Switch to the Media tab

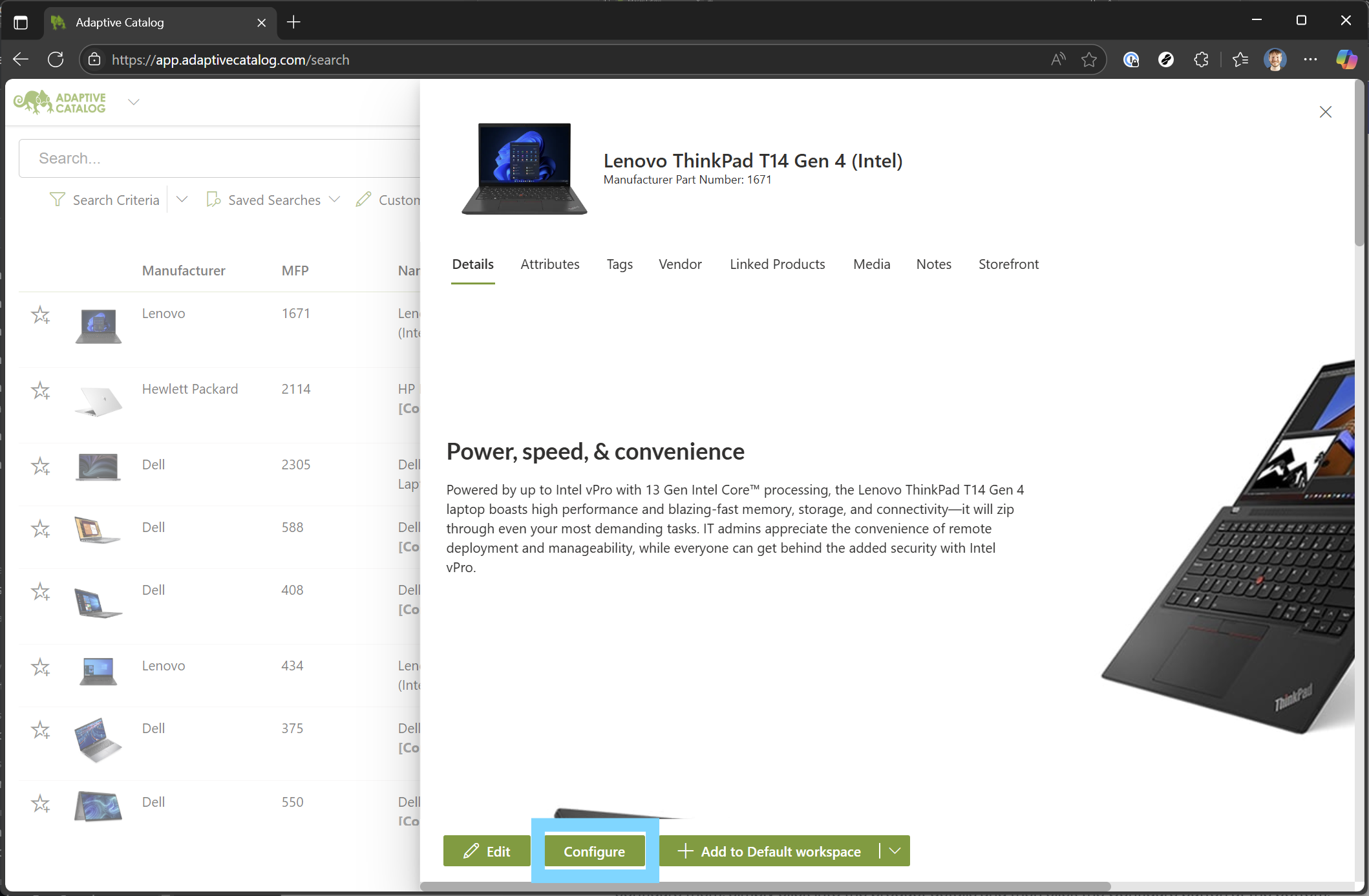pyautogui.click(x=871, y=264)
